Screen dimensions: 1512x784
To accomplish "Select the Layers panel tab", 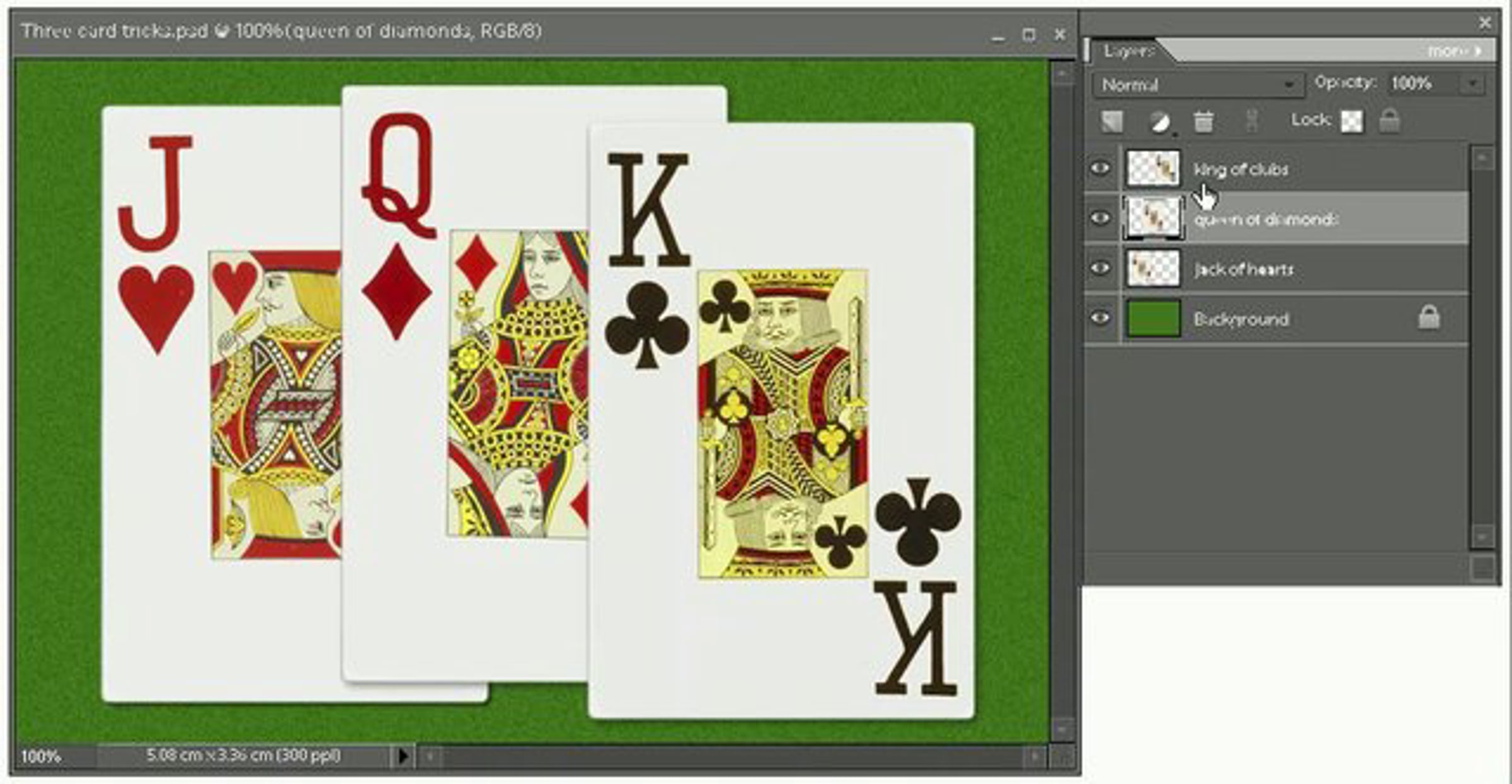I will point(1128,50).
